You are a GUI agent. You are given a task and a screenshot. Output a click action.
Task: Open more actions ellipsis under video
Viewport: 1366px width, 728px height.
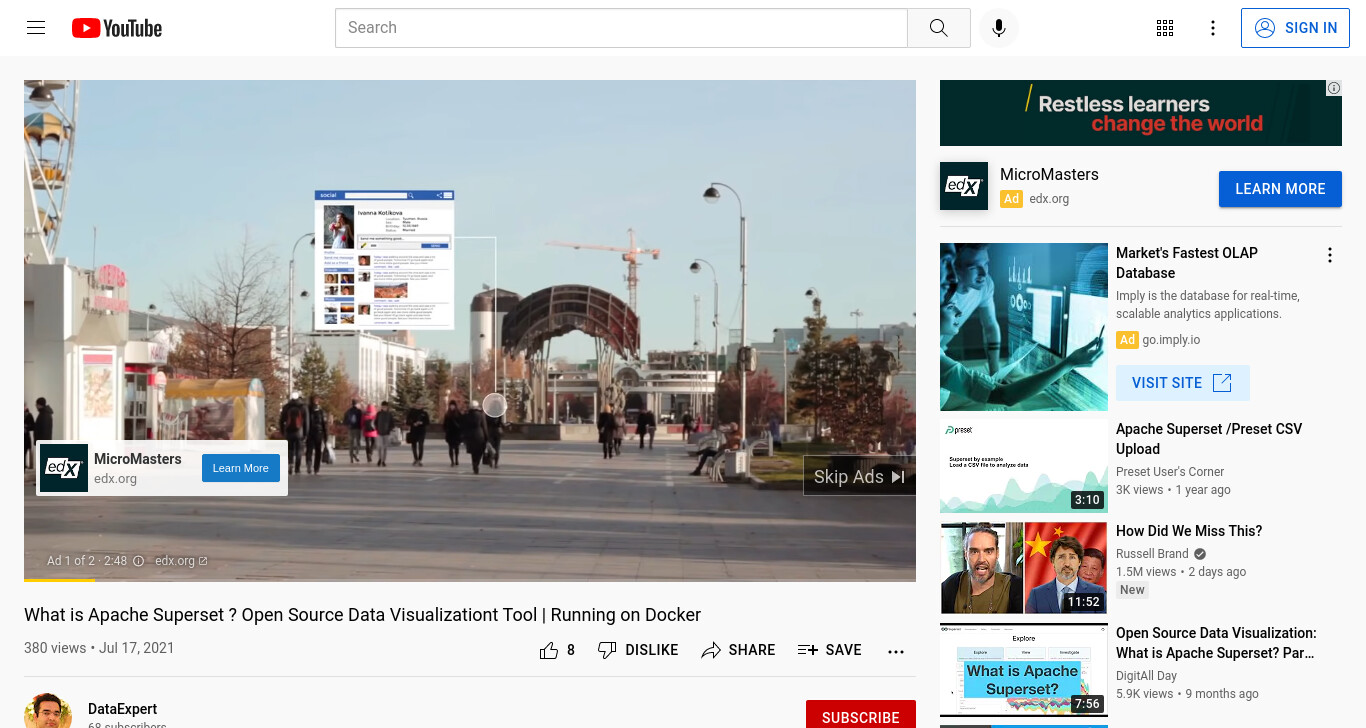[x=896, y=651]
